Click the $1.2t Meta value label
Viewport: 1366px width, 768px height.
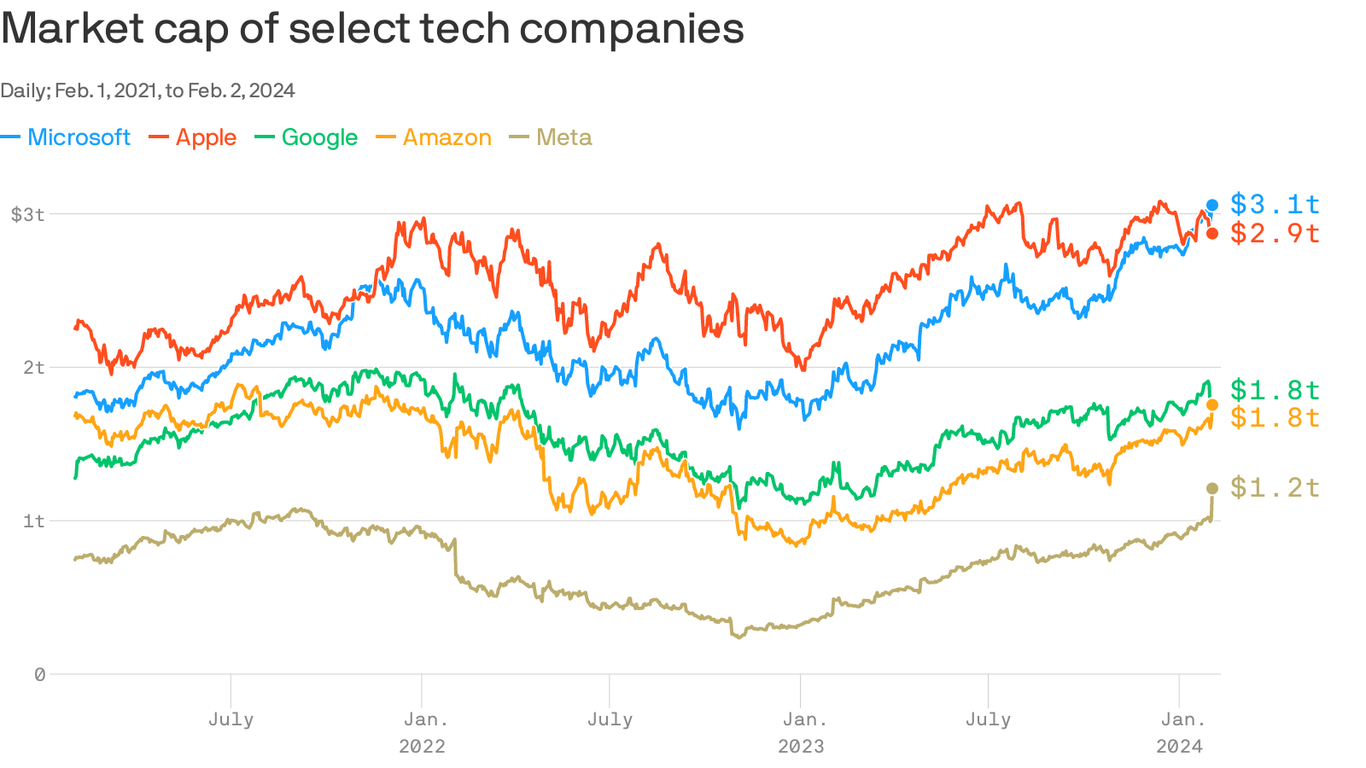(1275, 488)
